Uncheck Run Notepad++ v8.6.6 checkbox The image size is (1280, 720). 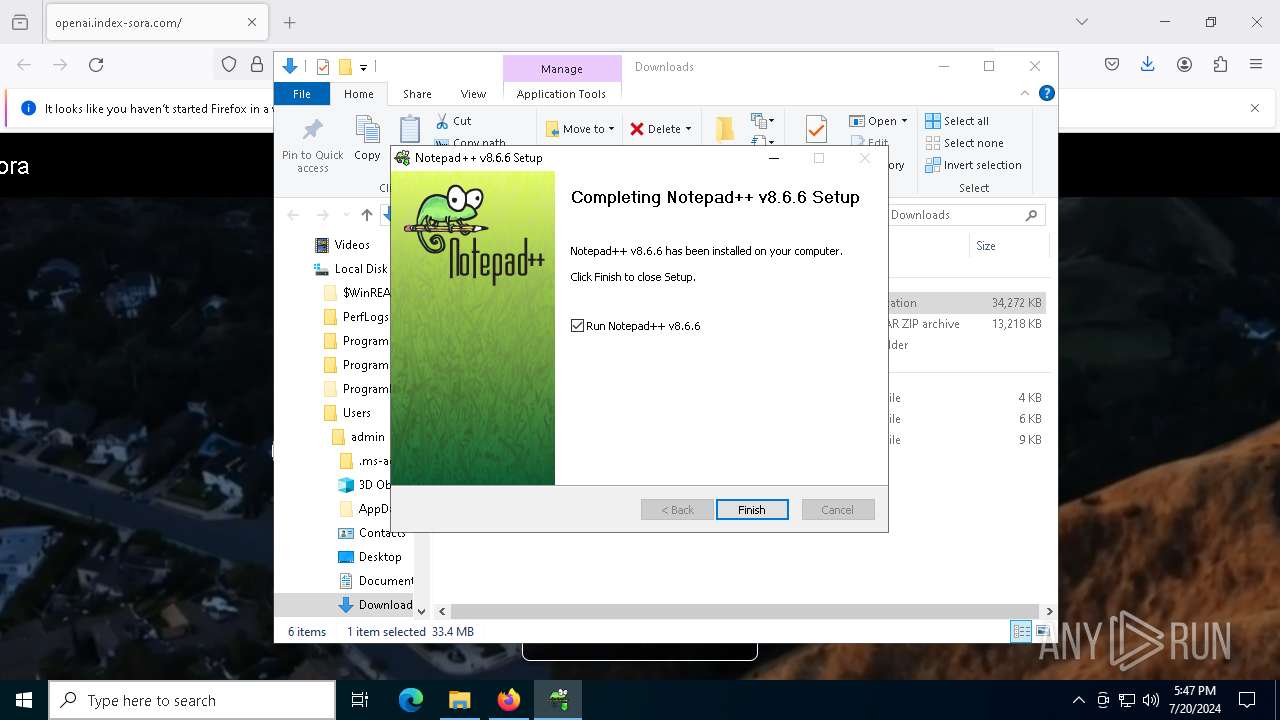coord(577,326)
